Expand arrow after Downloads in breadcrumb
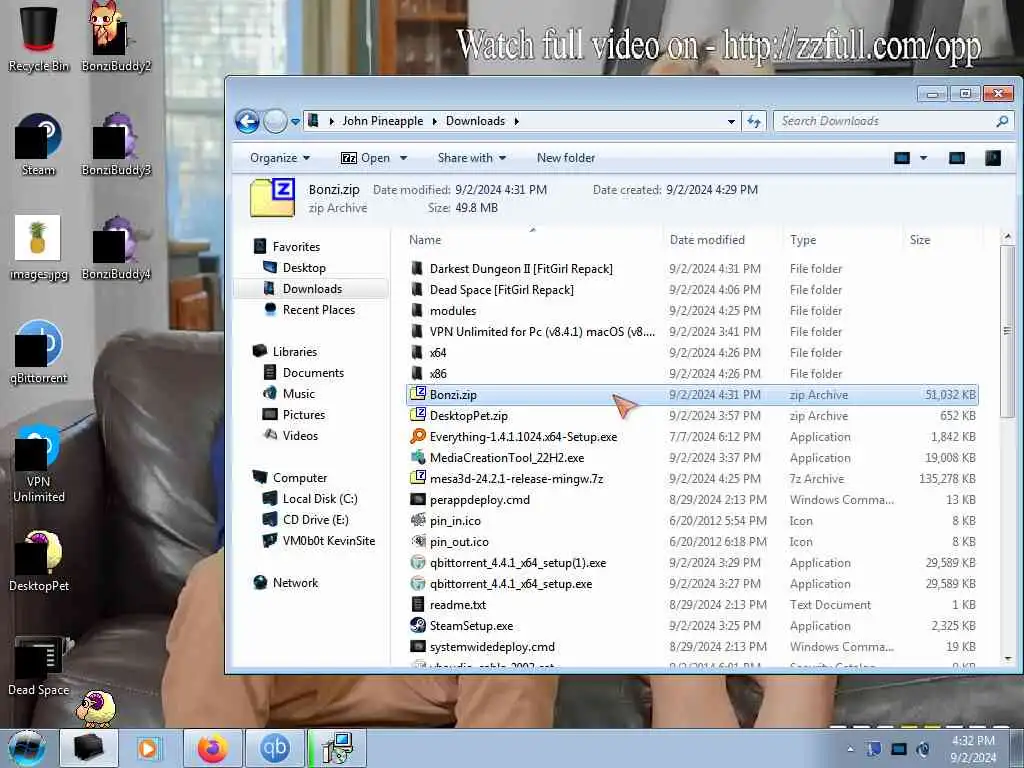 517,121
